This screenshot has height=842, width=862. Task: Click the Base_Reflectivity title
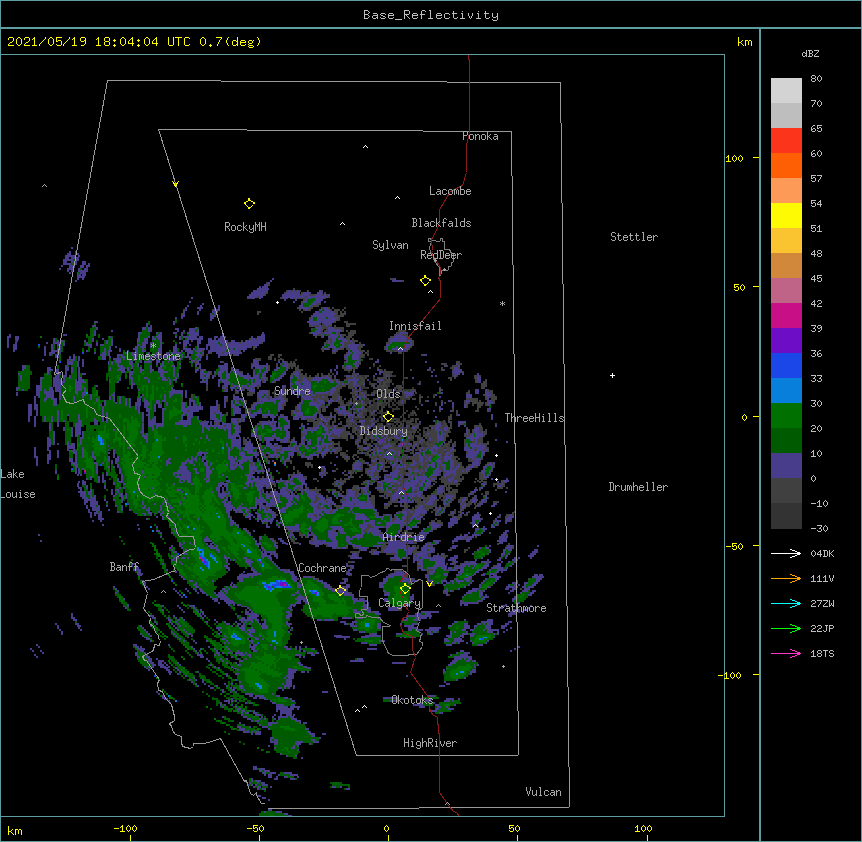click(x=431, y=15)
